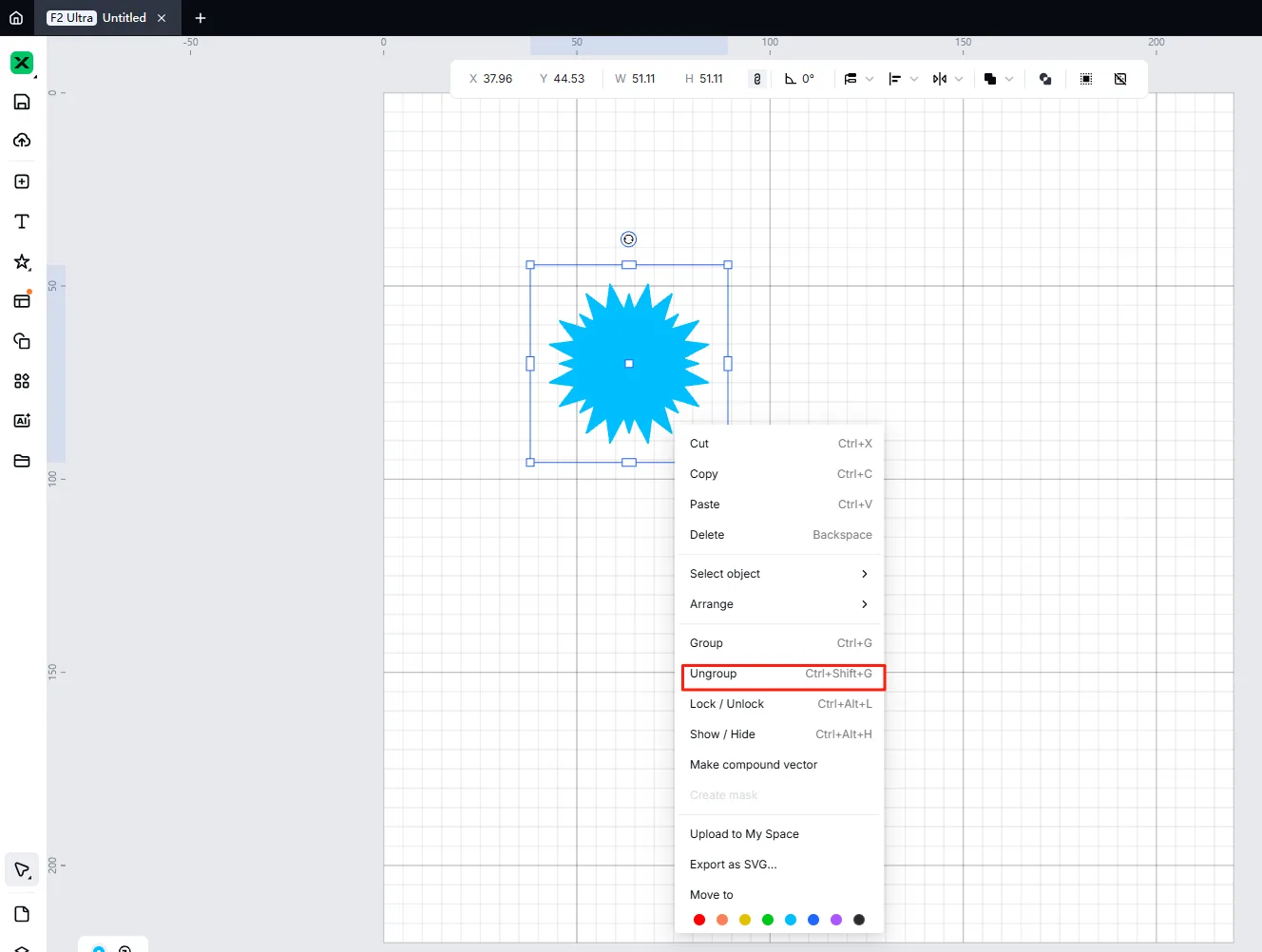Image resolution: width=1262 pixels, height=952 pixels.
Task: Click the last crossed-square toolbar icon
Action: [1120, 79]
